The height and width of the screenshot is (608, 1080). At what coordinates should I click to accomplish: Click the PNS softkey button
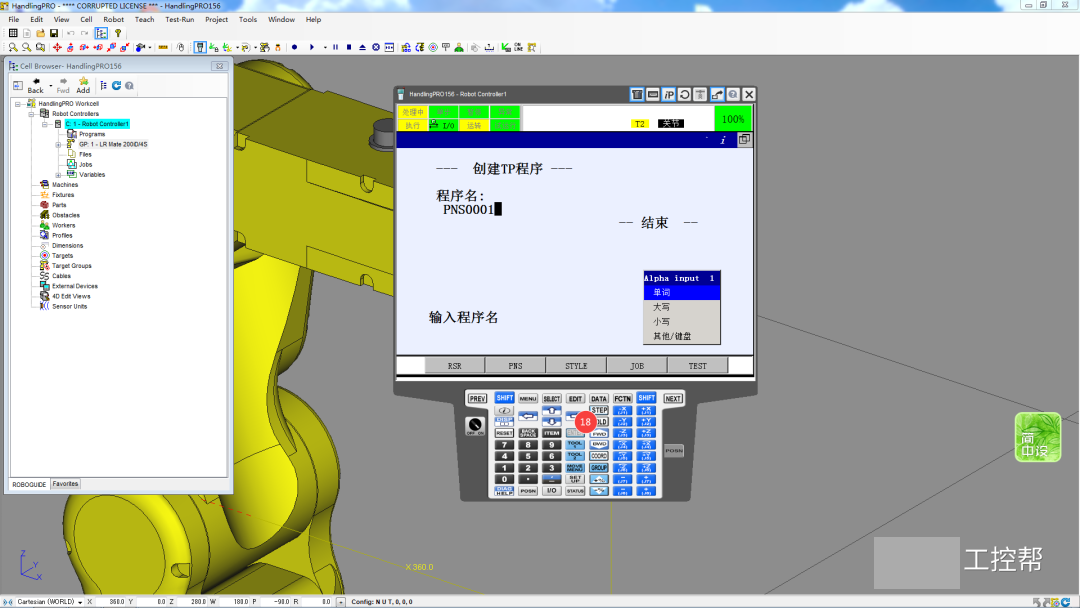(515, 366)
